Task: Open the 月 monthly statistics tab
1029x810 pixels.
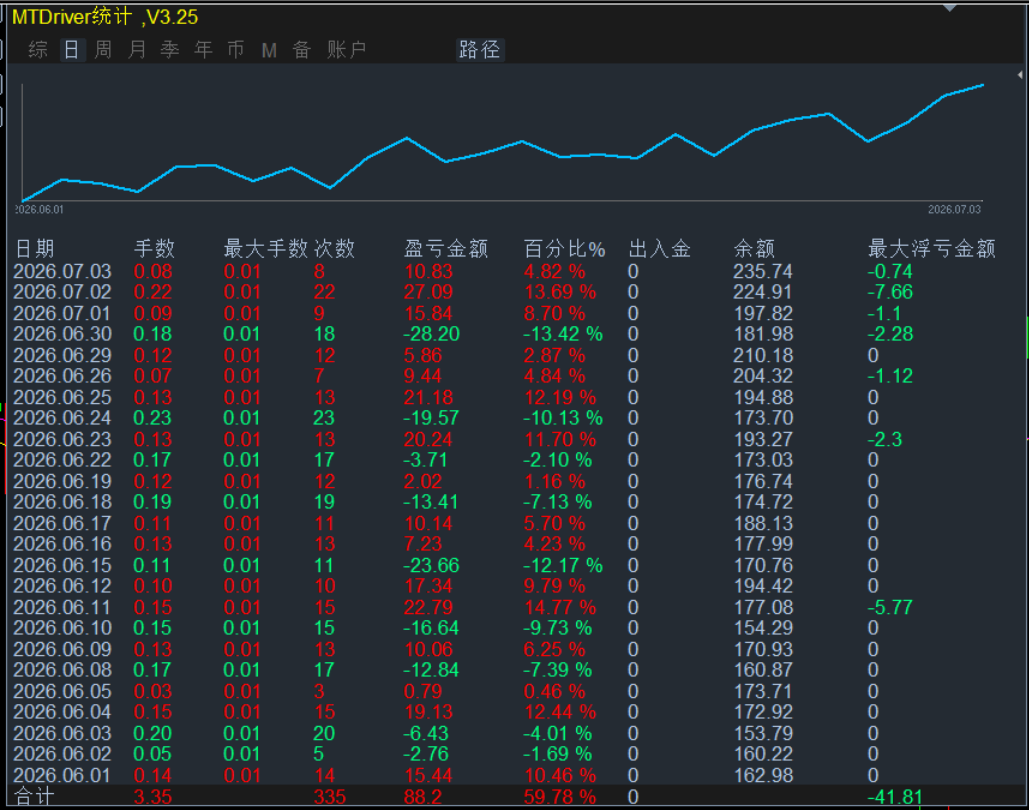Action: [x=137, y=50]
